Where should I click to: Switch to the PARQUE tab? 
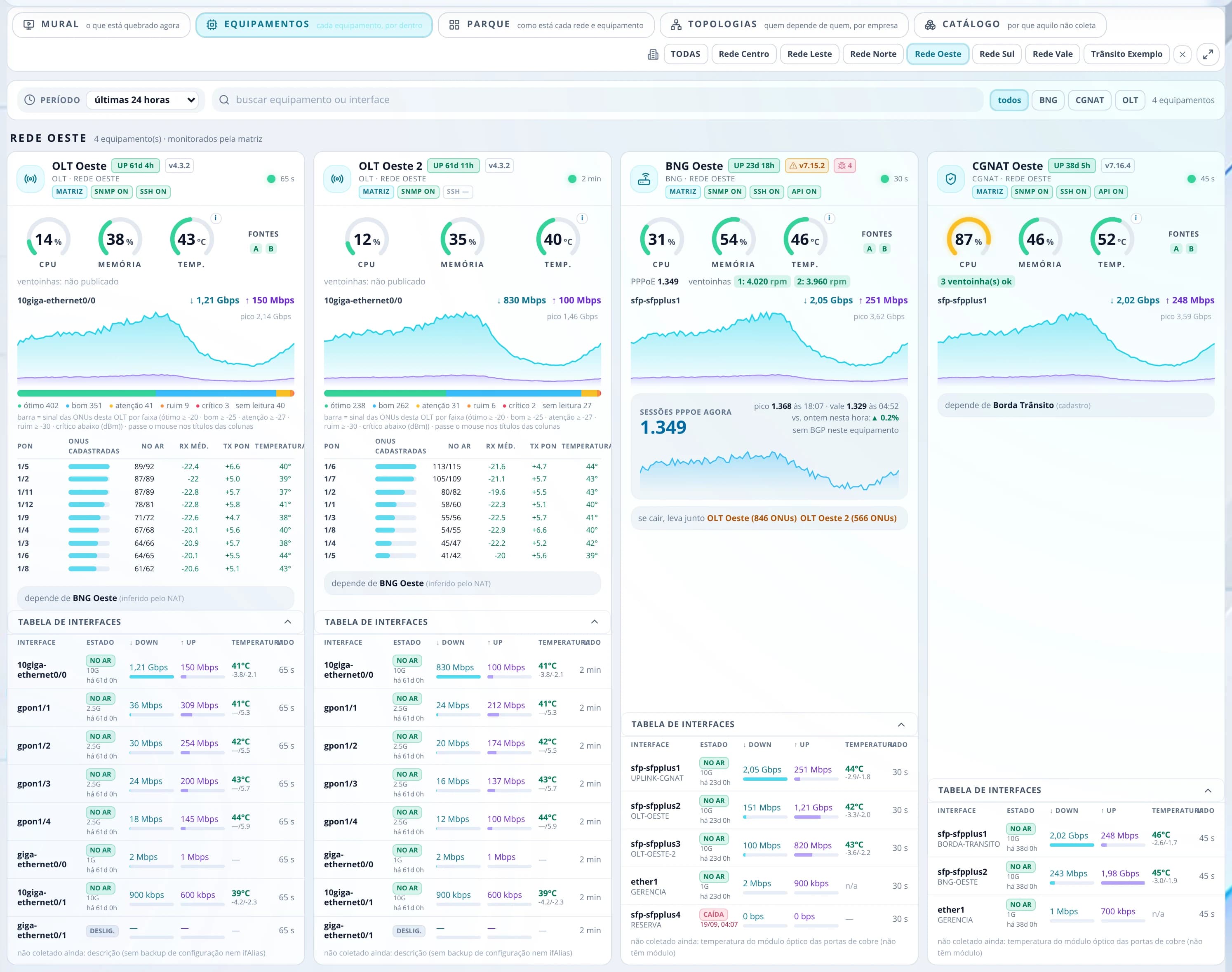tap(546, 25)
